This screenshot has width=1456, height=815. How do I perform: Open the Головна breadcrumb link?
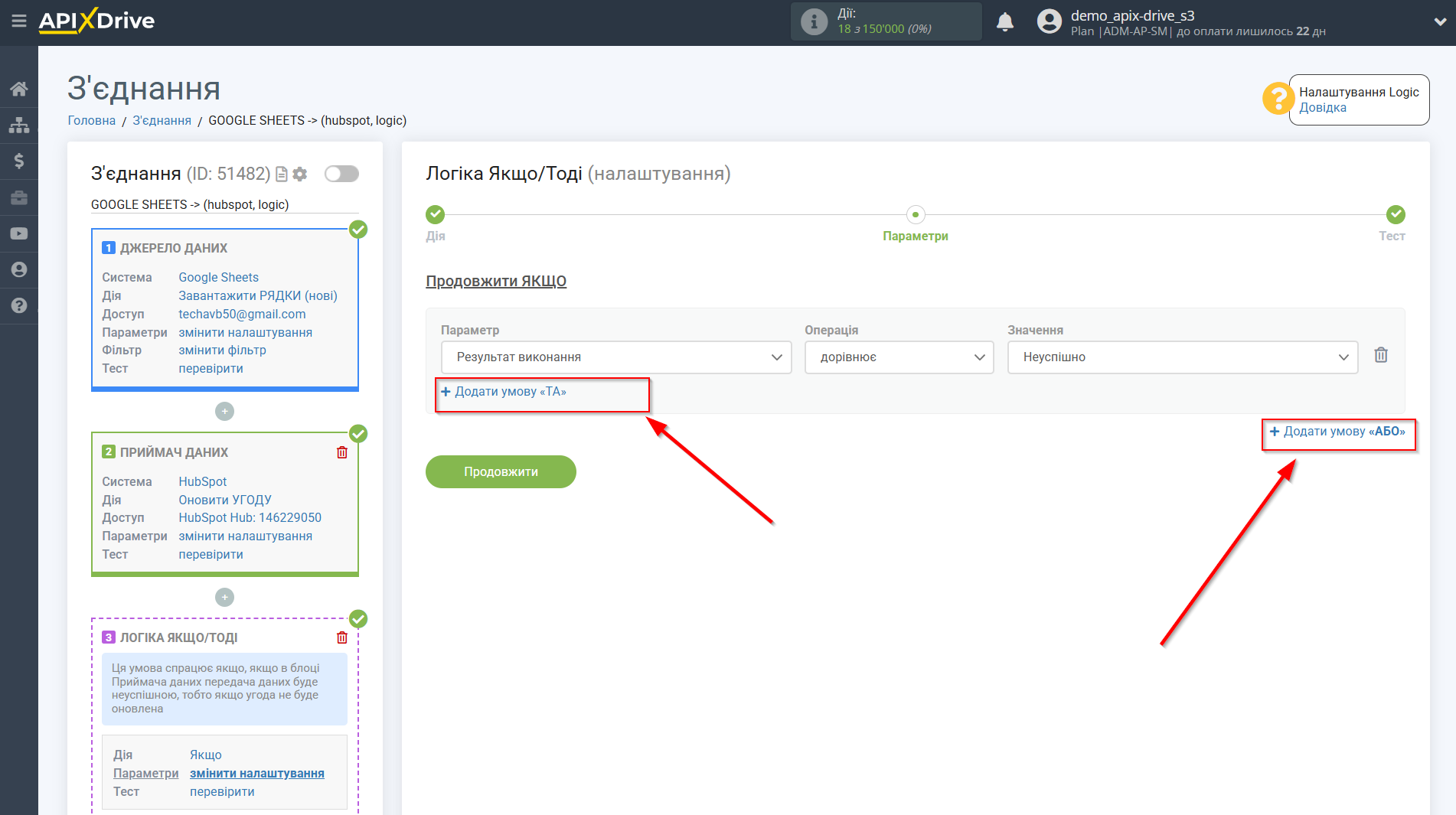coord(92,120)
